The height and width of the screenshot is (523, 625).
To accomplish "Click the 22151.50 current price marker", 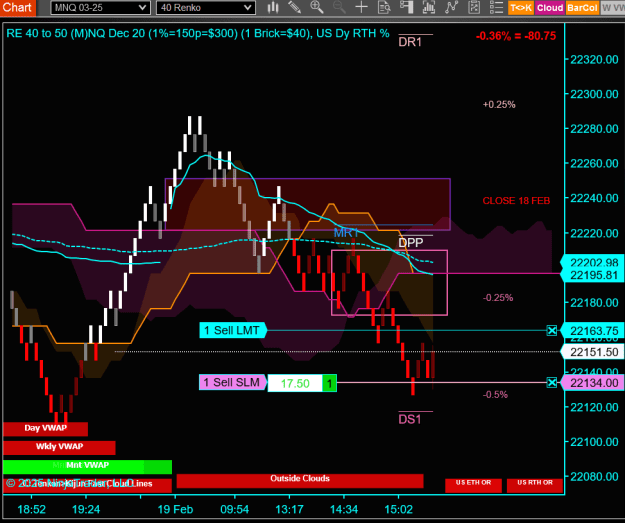I will pos(594,352).
